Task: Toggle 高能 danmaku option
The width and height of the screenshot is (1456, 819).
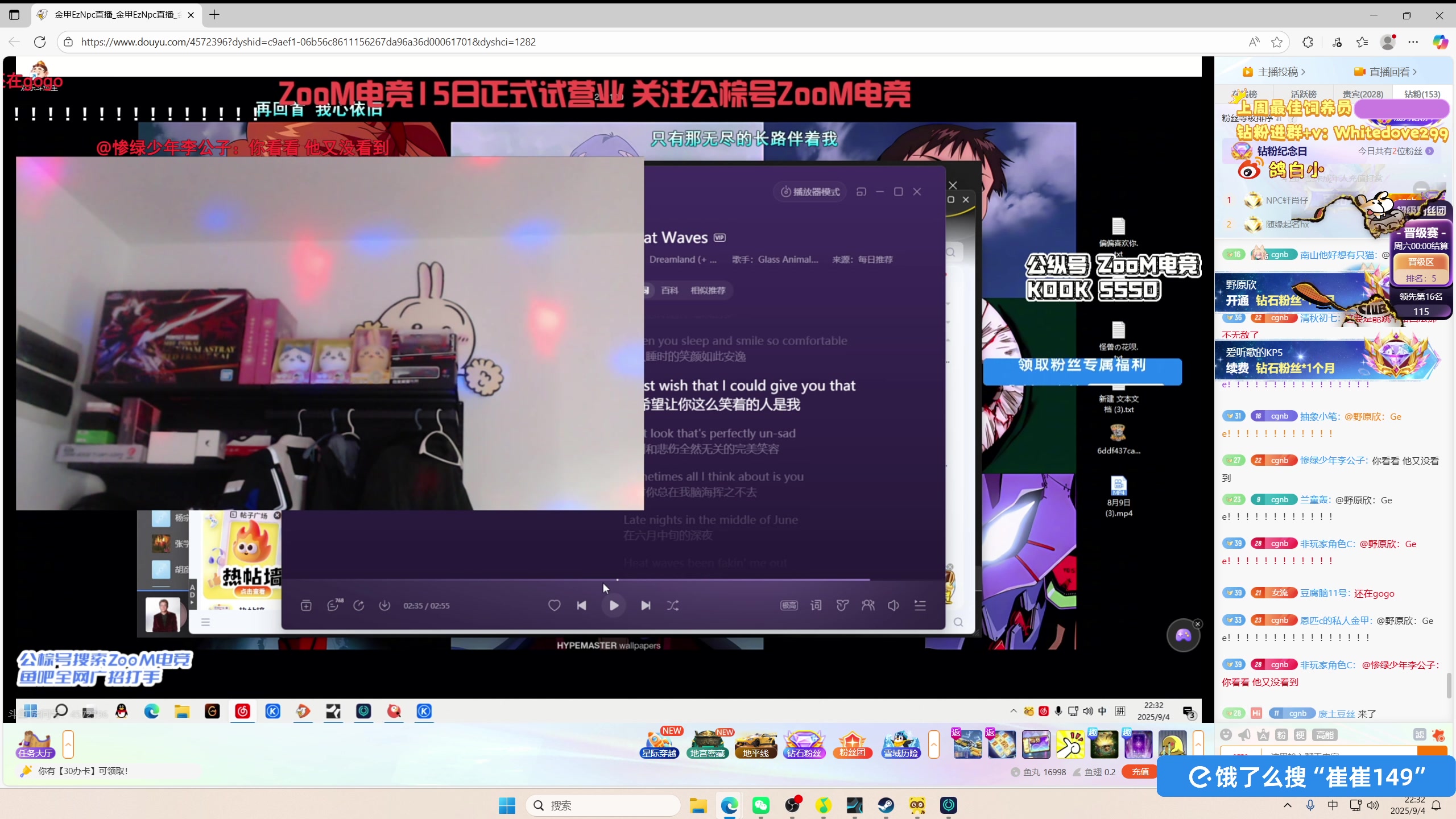Action: point(1325,735)
